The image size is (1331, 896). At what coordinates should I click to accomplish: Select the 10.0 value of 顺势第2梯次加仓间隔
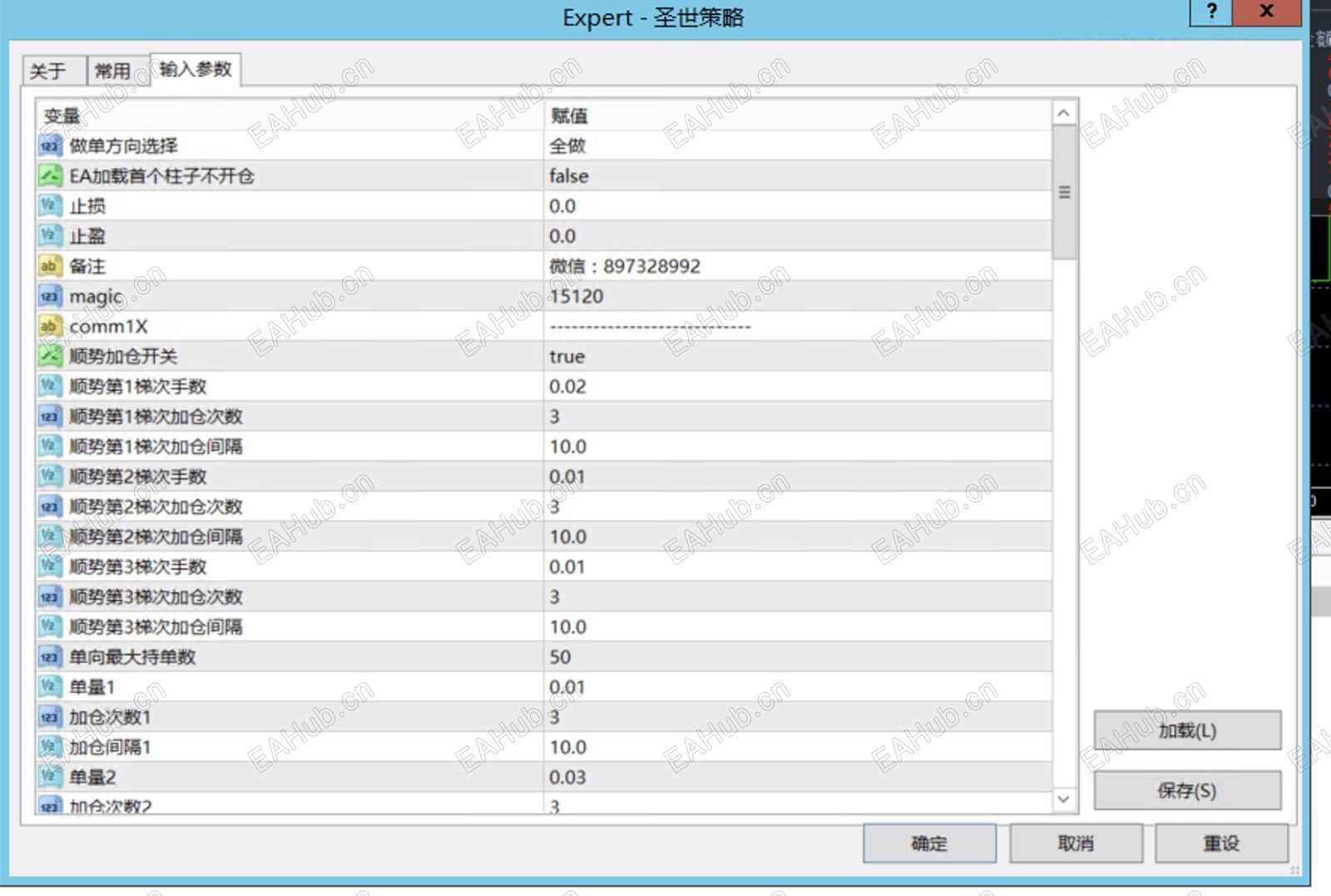click(568, 537)
